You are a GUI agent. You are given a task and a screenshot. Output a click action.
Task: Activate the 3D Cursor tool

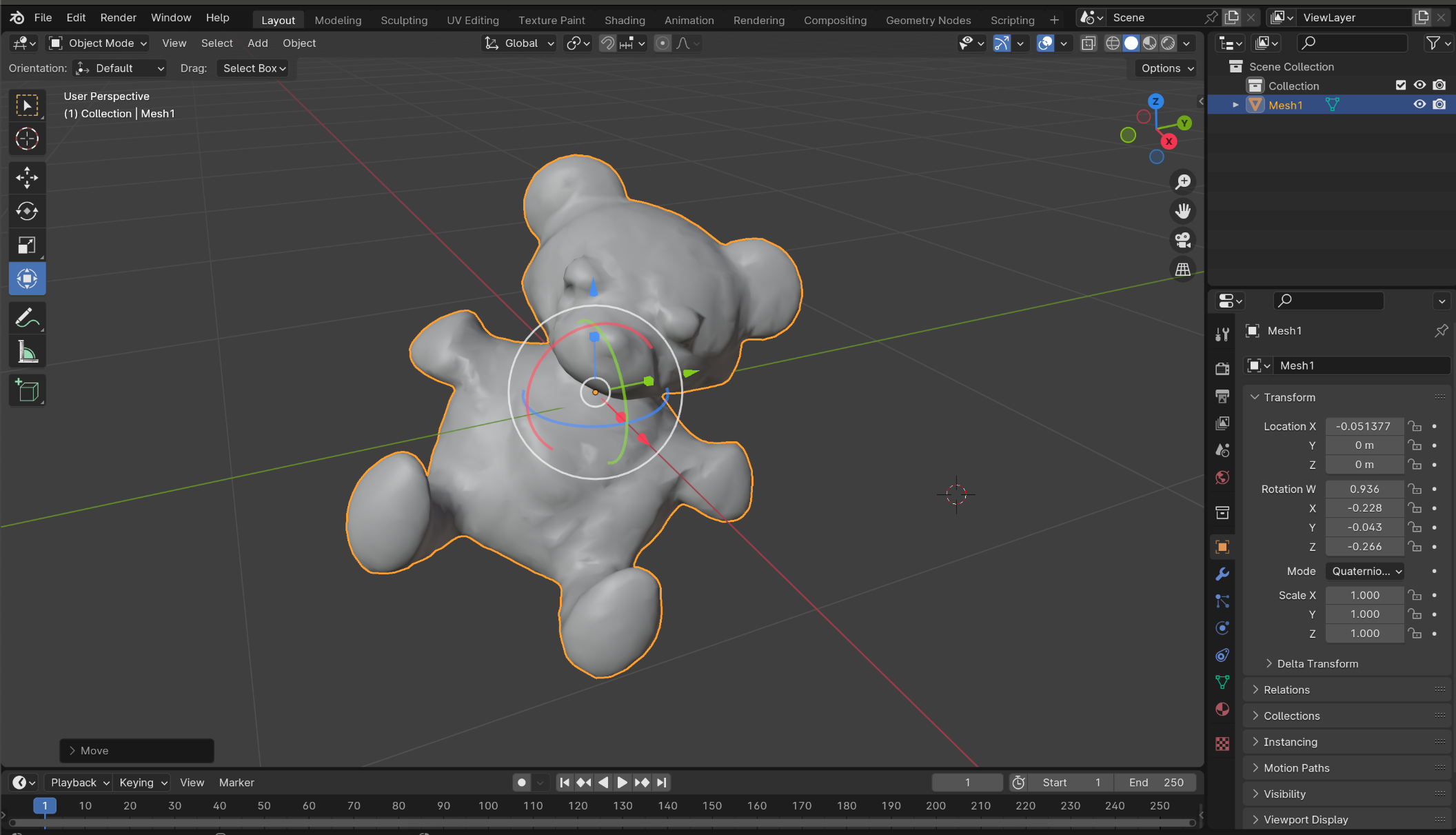point(27,139)
